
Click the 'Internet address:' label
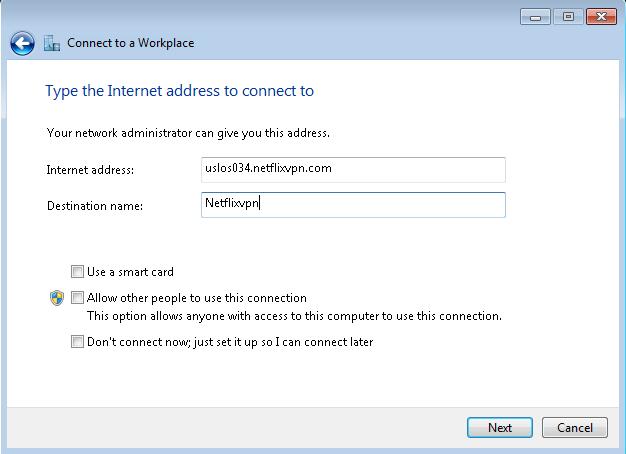click(90, 170)
